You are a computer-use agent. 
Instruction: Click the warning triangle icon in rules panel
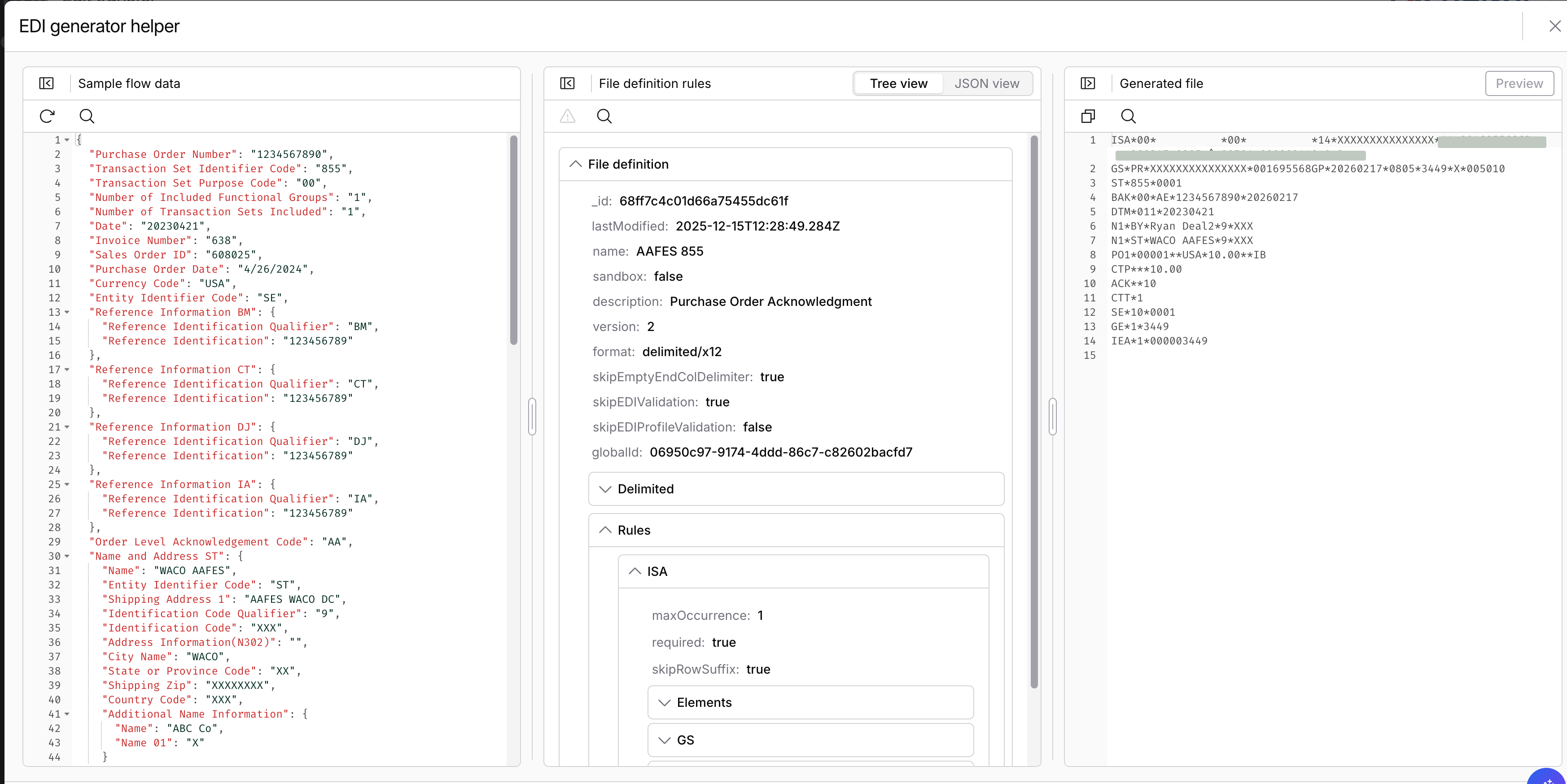coord(567,116)
